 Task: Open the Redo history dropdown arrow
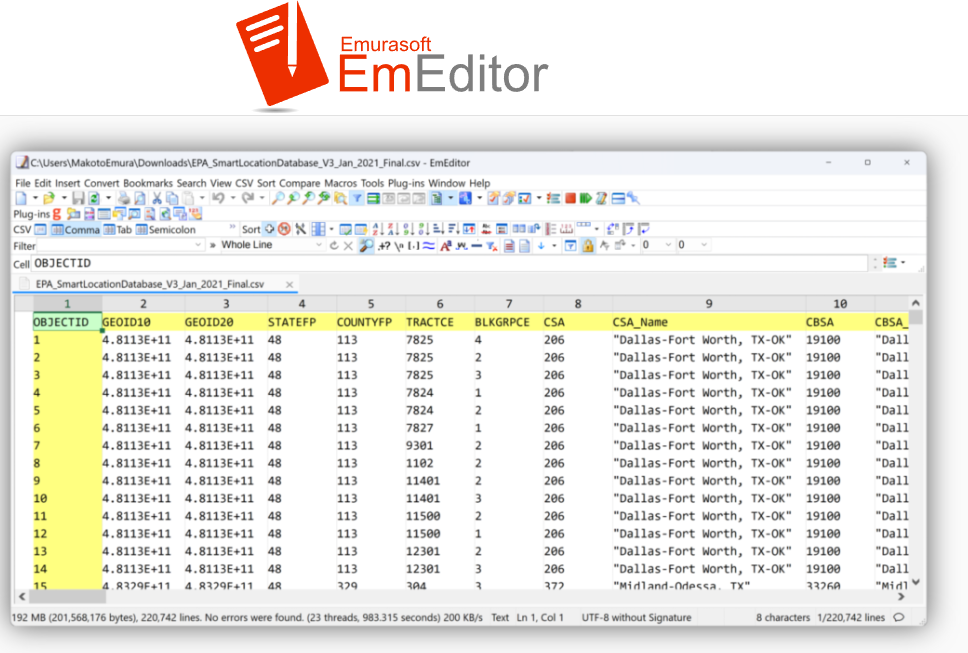(262, 198)
